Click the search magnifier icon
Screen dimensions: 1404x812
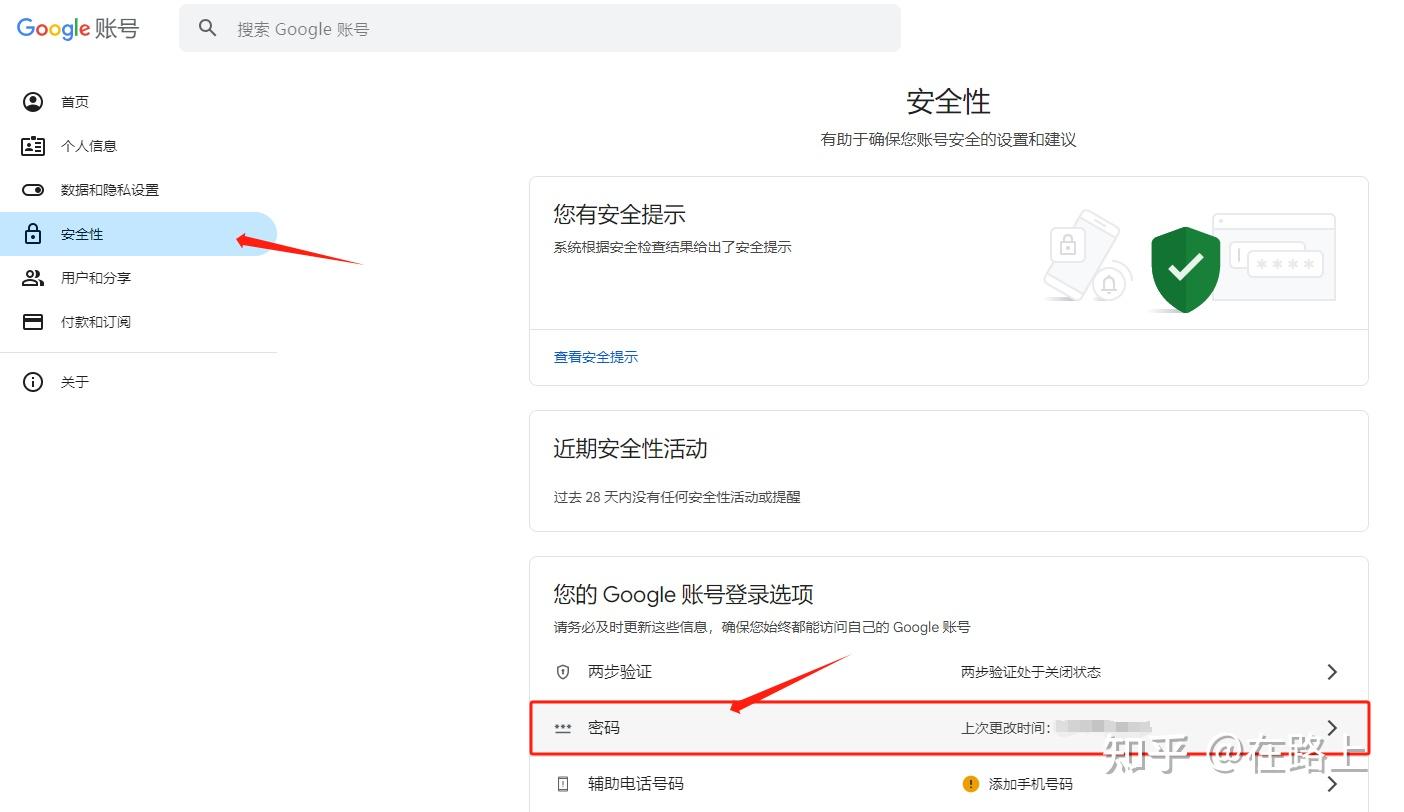coord(208,28)
